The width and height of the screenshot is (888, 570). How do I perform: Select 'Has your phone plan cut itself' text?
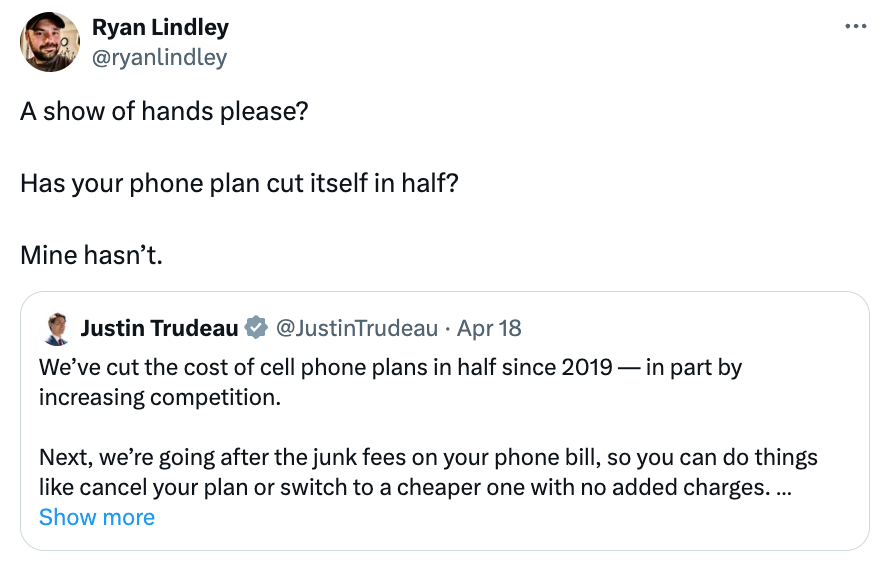[x=194, y=183]
